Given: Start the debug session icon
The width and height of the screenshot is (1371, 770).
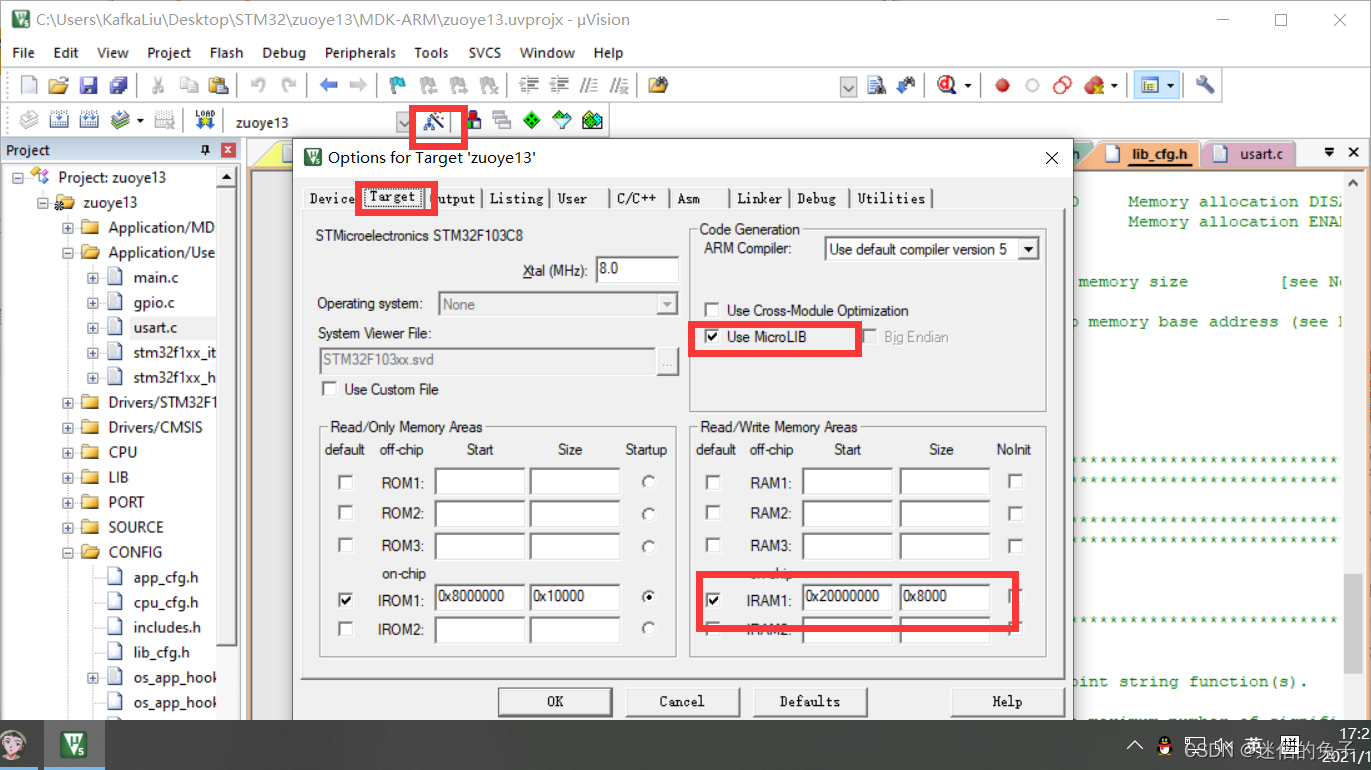Looking at the screenshot, I should point(946,86).
